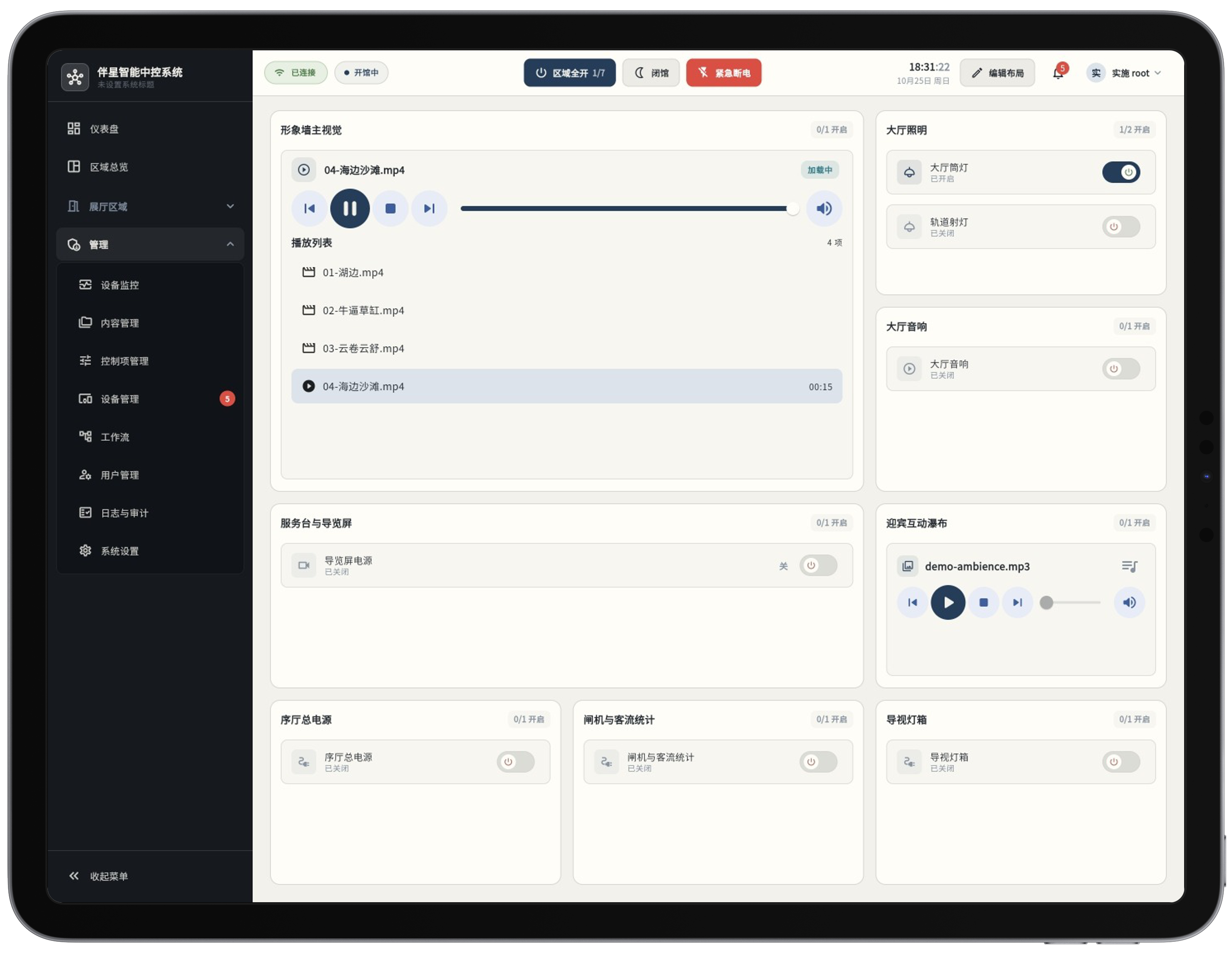Viewport: 1232px width, 953px height.
Task: Open 区域总览 page
Action: click(150, 167)
